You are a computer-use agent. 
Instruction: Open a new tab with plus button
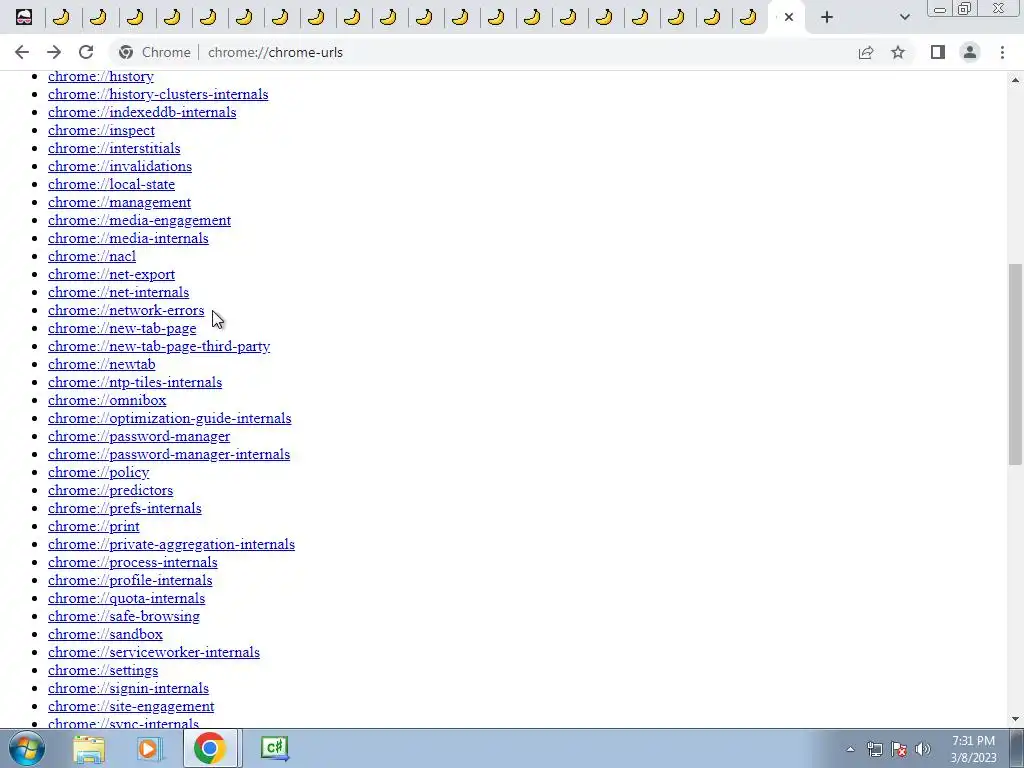pos(827,17)
